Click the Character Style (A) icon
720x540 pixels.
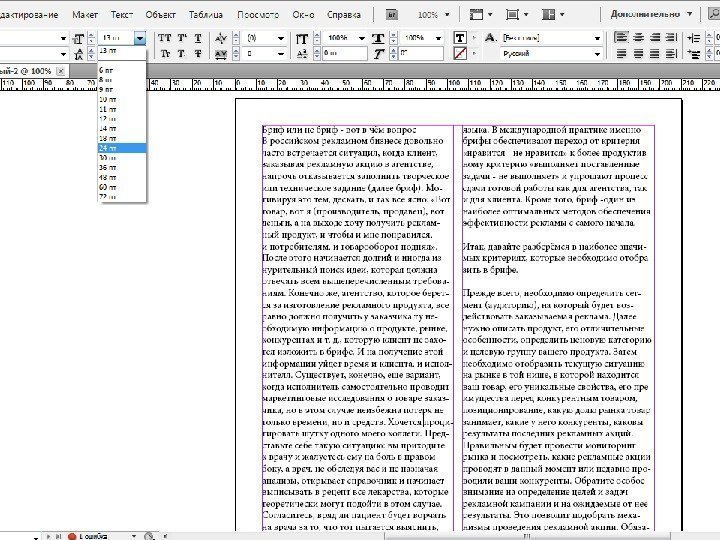pos(490,38)
